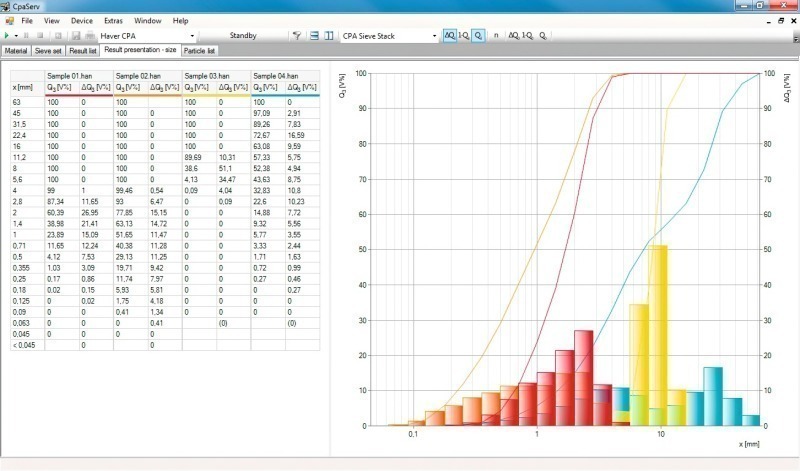Select the 51,1 cell in Sample 03

tap(234, 168)
